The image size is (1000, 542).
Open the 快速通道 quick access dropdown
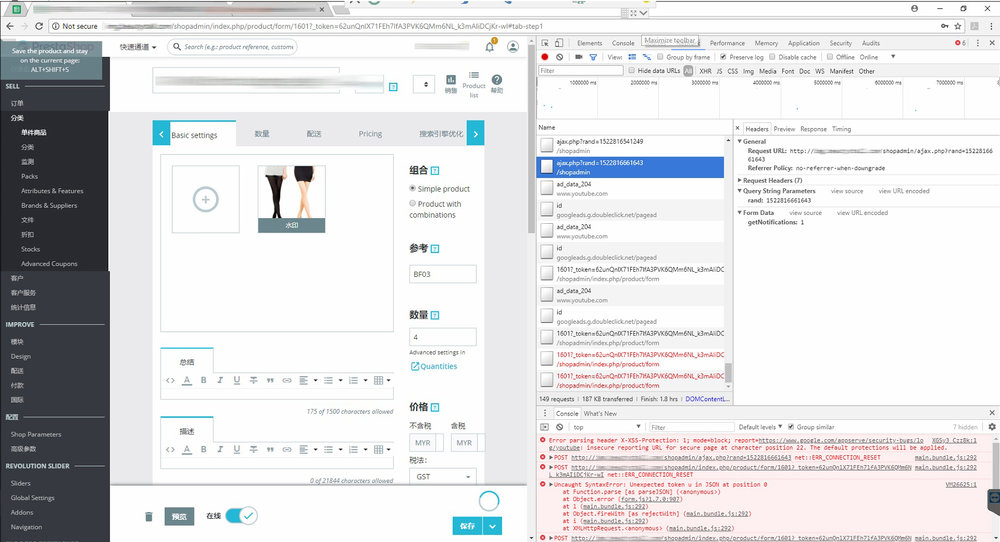tap(138, 47)
